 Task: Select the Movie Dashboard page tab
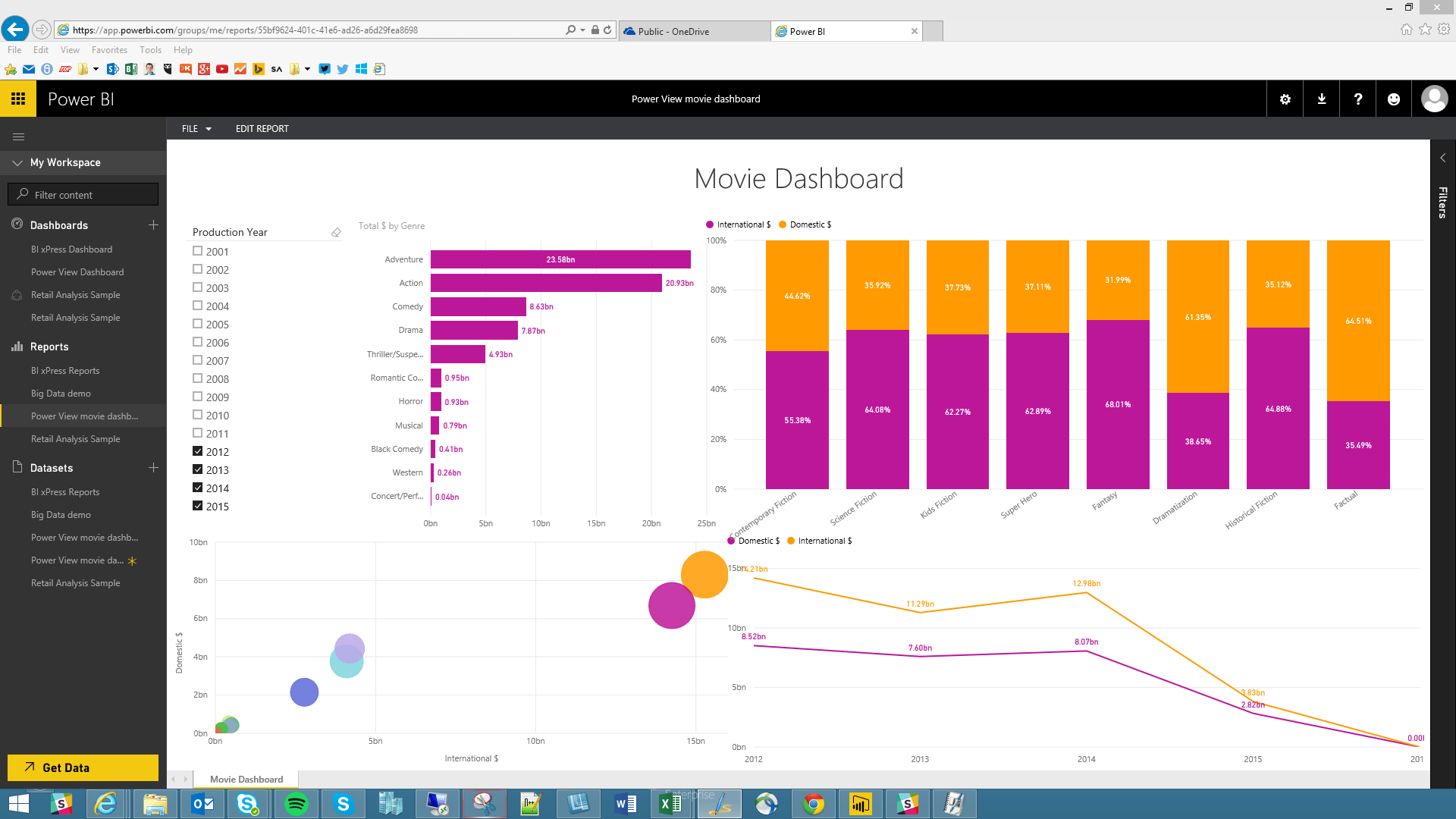point(246,779)
